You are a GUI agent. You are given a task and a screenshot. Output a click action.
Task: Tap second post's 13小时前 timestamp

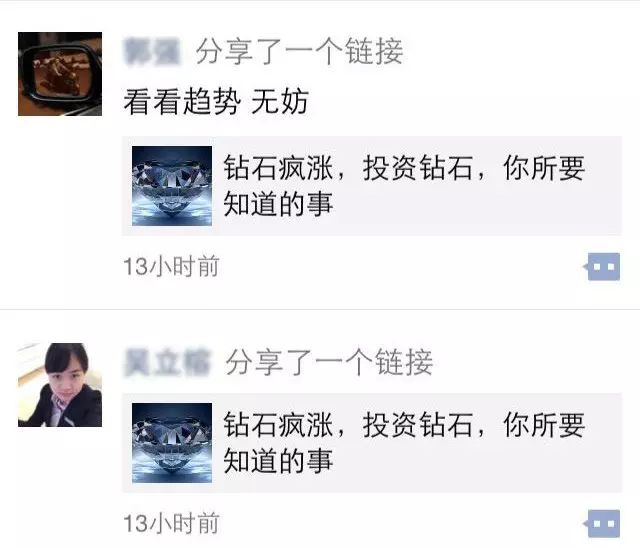click(171, 524)
